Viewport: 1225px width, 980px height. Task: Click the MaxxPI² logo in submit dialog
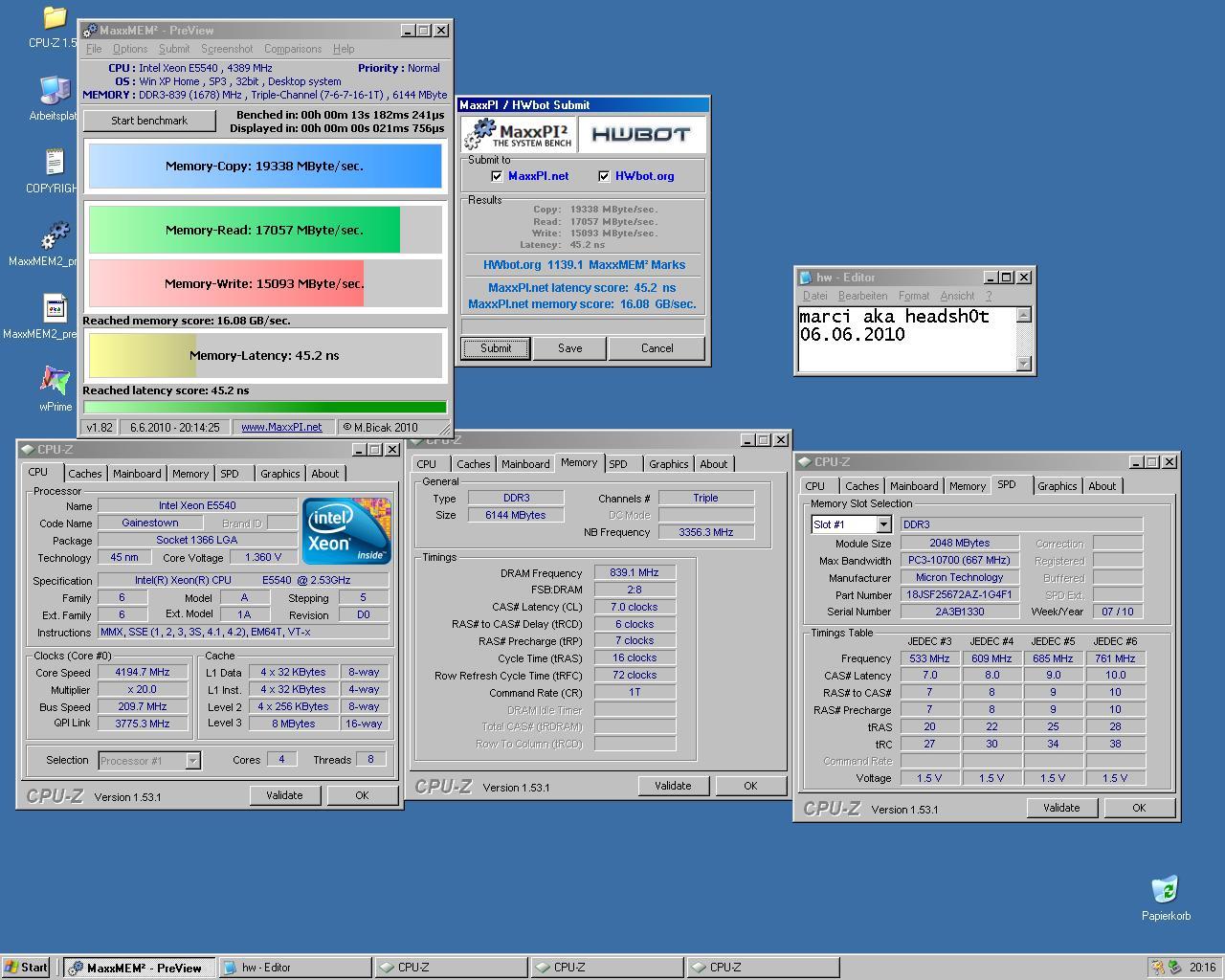pyautogui.click(x=518, y=134)
